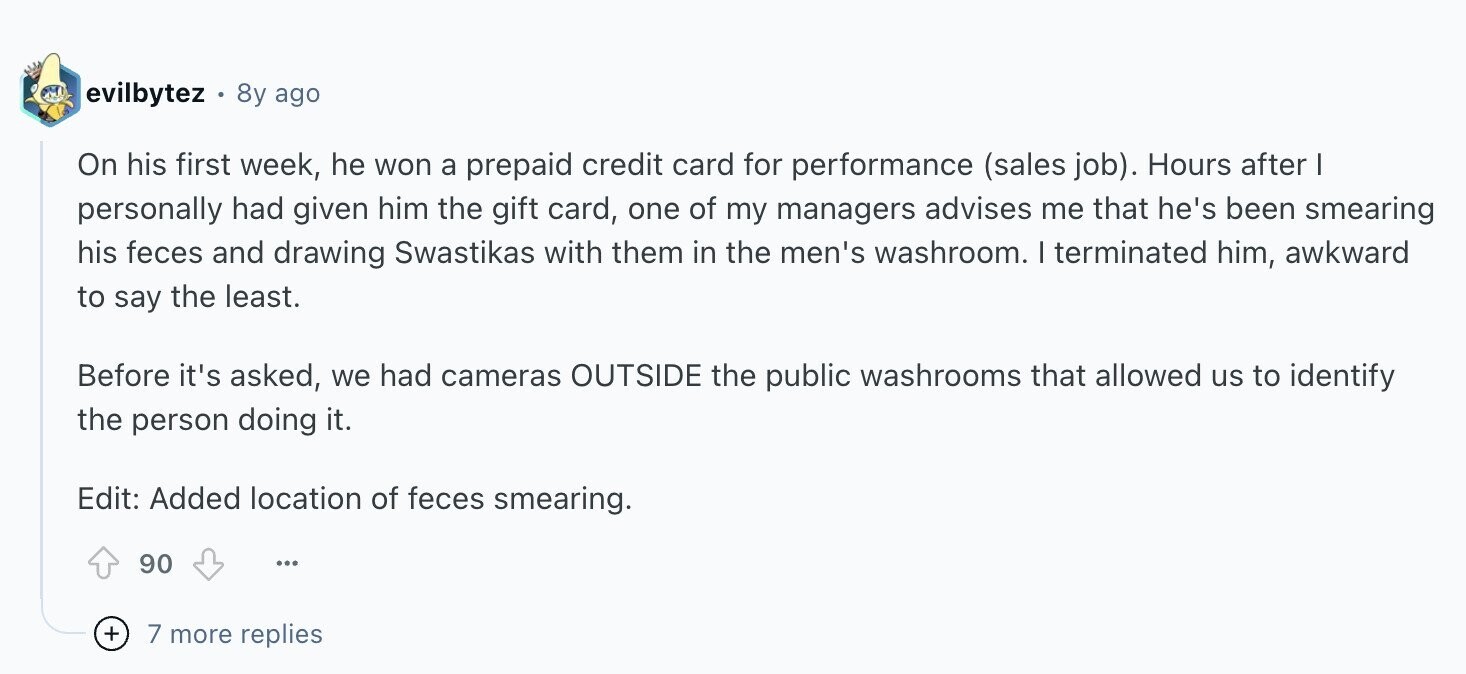The image size is (1466, 674).
Task: Click the phrase 'to say the least.'
Action: 189,297
